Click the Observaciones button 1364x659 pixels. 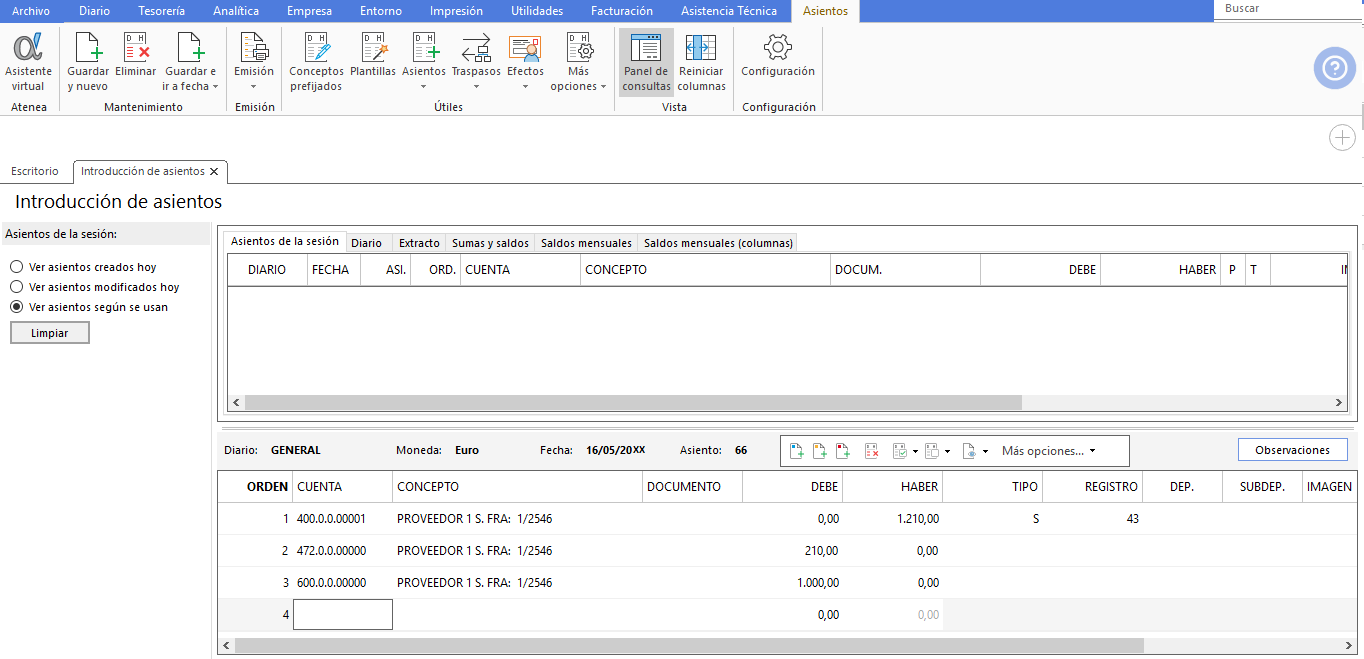click(1292, 450)
